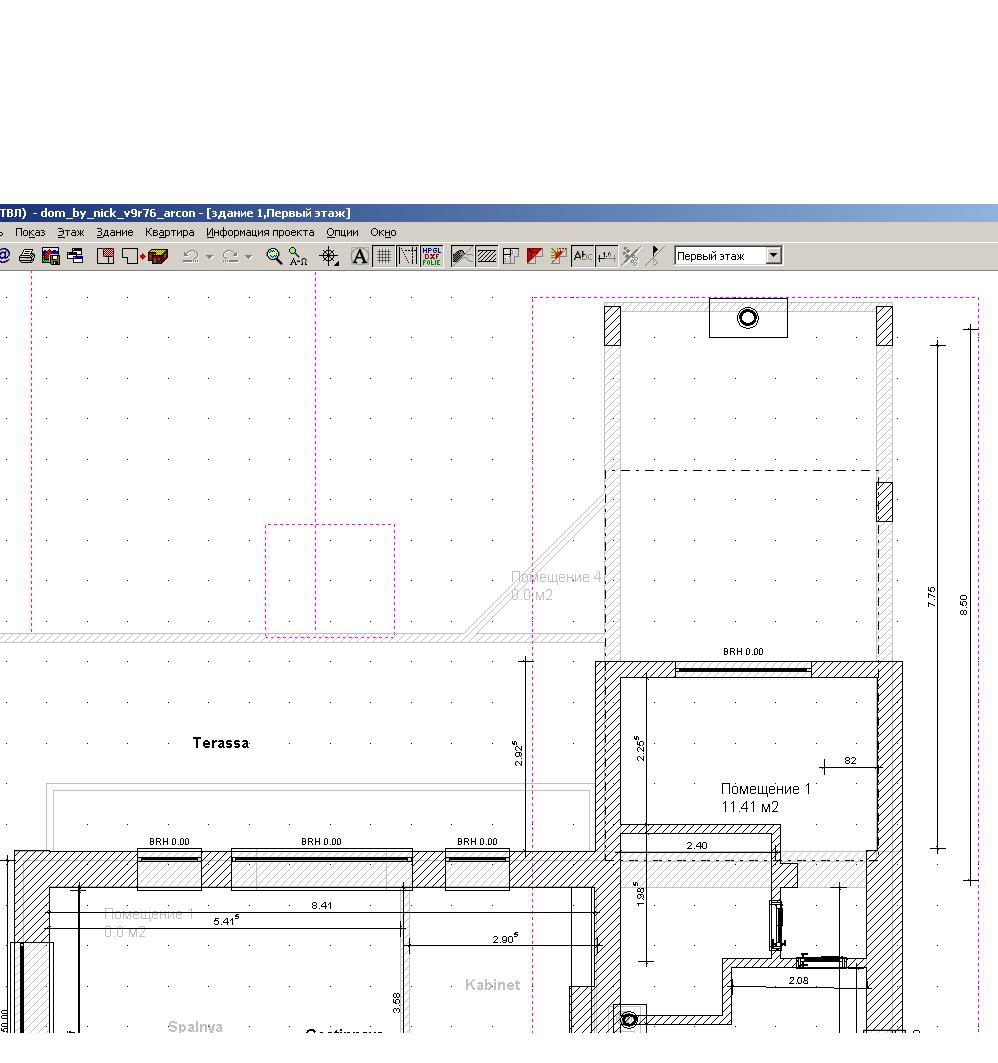This screenshot has height=1063, width=998.
Task: Open the Здание menu
Action: coord(115,233)
